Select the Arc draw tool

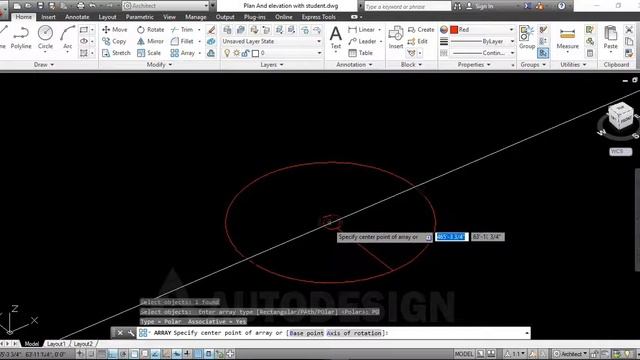click(x=67, y=38)
